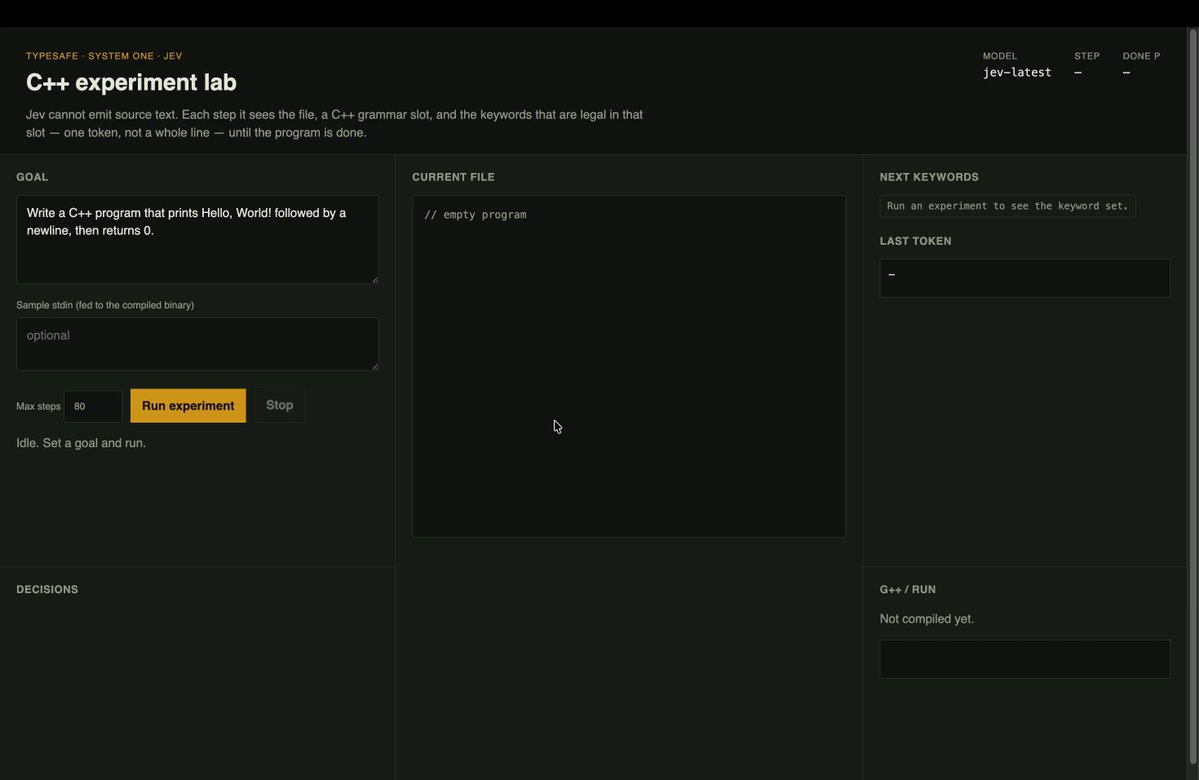Click the 'jev-latest' model value
This screenshot has height=780, width=1199.
[x=1017, y=72]
